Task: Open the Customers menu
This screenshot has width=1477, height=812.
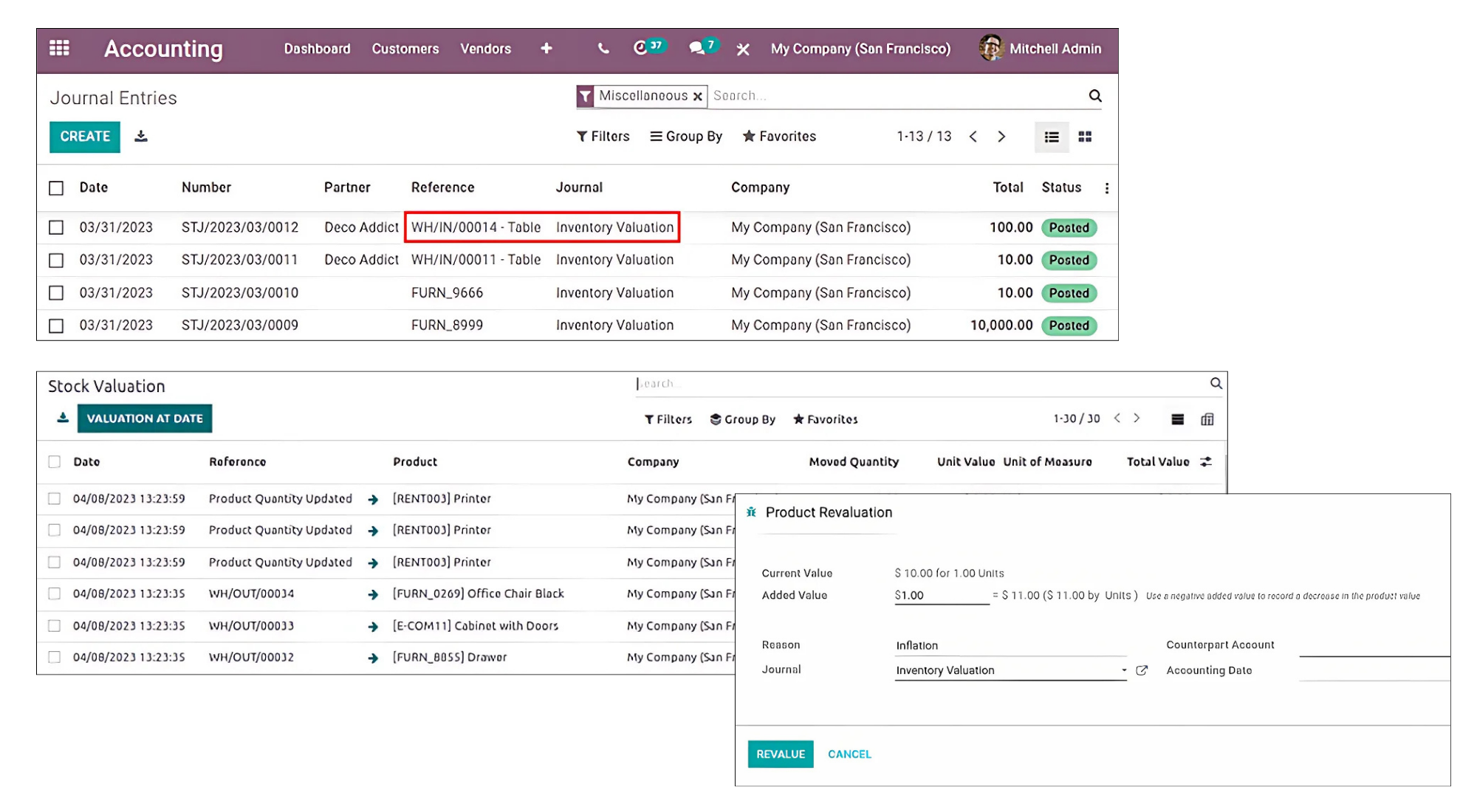Action: pos(405,49)
